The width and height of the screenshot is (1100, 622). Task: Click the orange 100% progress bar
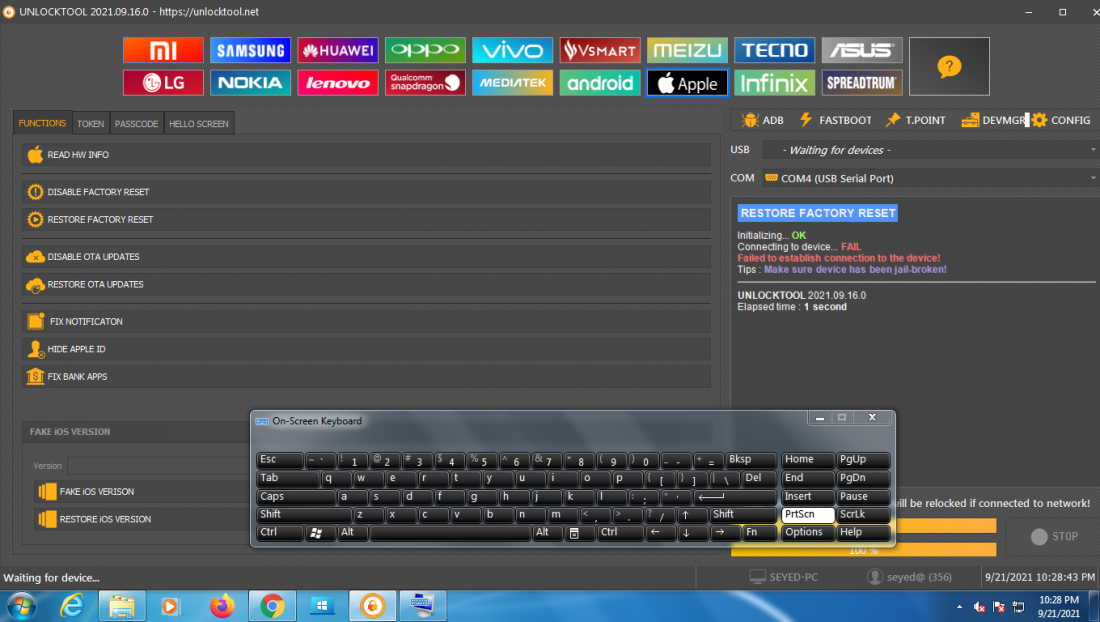click(864, 550)
